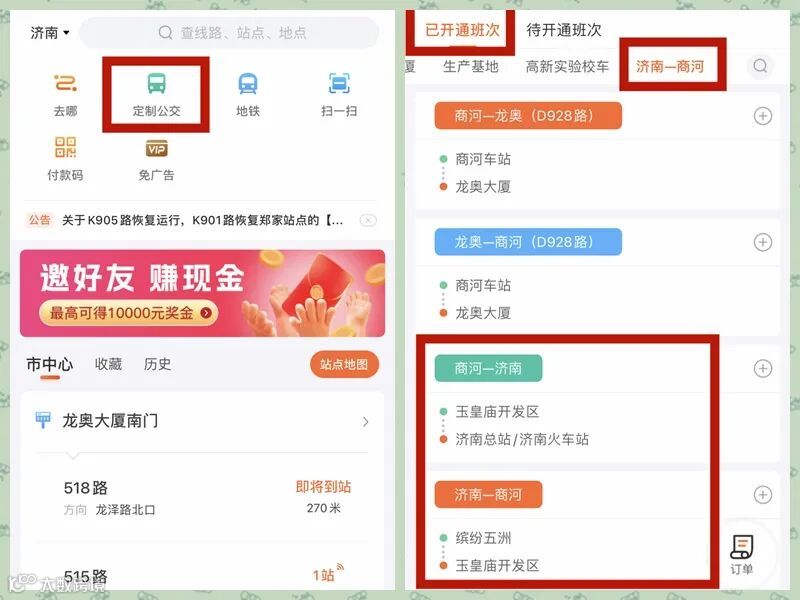Expand the 龙奥大厦南门 stop chevron
800x600 pixels.
[x=365, y=421]
